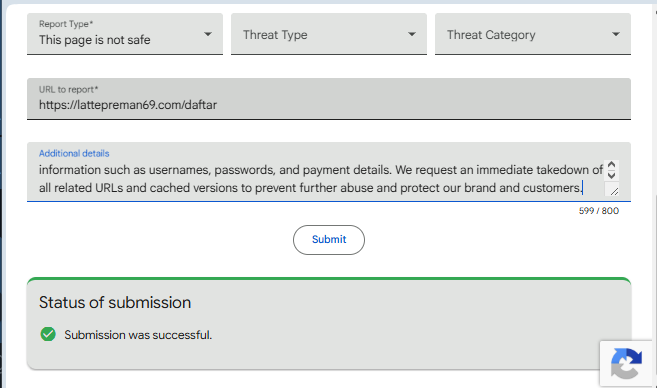Click the 'Status of submission' heading
This screenshot has width=657, height=388.
coord(115,303)
